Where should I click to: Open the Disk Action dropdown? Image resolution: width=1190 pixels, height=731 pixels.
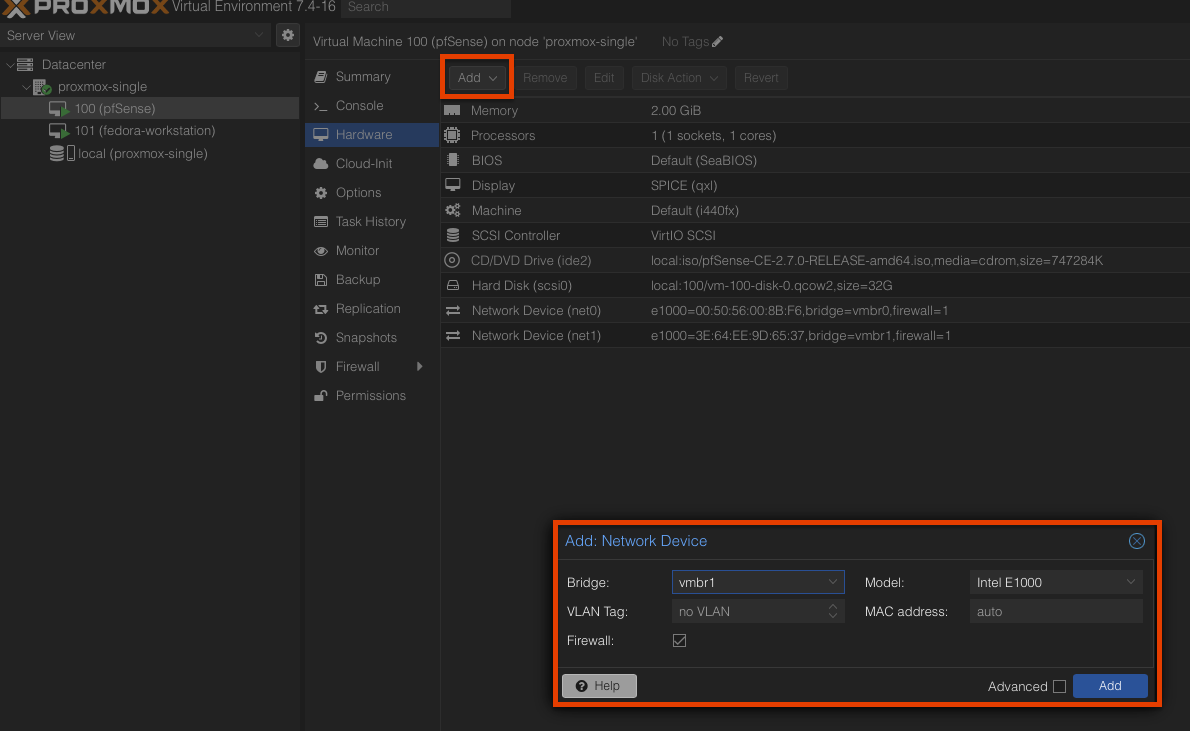678,77
